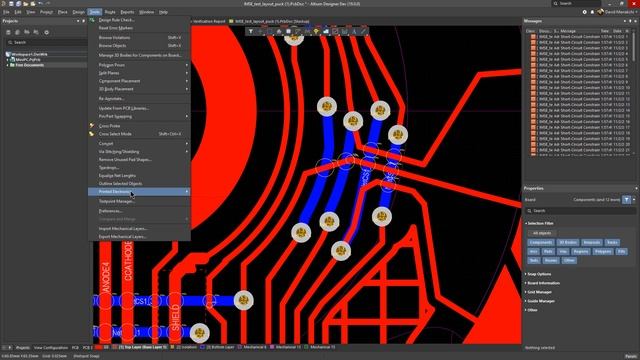Open Preferences from the Tools menu
Screen dimensions: 640x360
point(139,211)
